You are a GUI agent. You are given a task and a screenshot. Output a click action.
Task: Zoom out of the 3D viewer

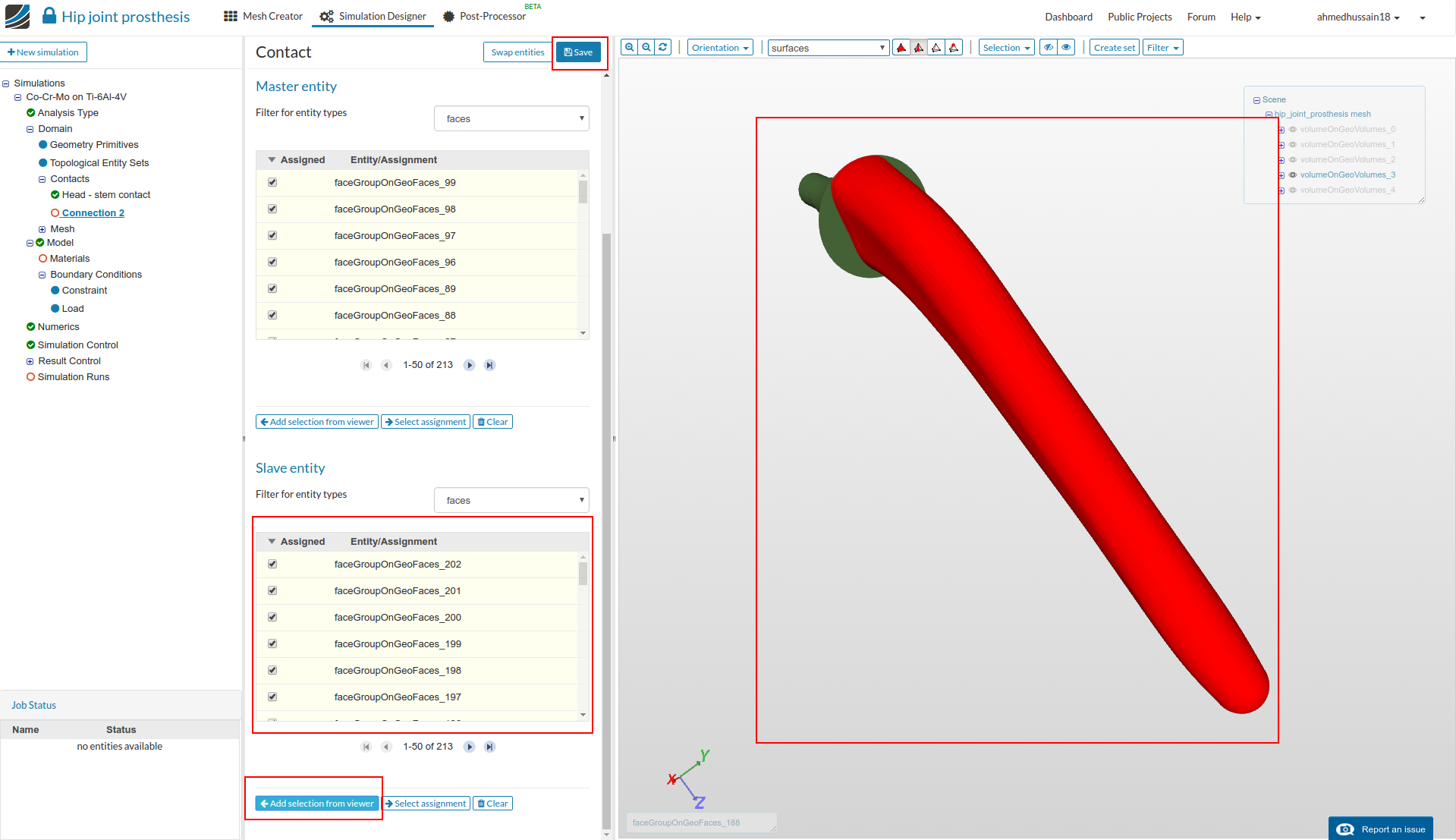(646, 47)
